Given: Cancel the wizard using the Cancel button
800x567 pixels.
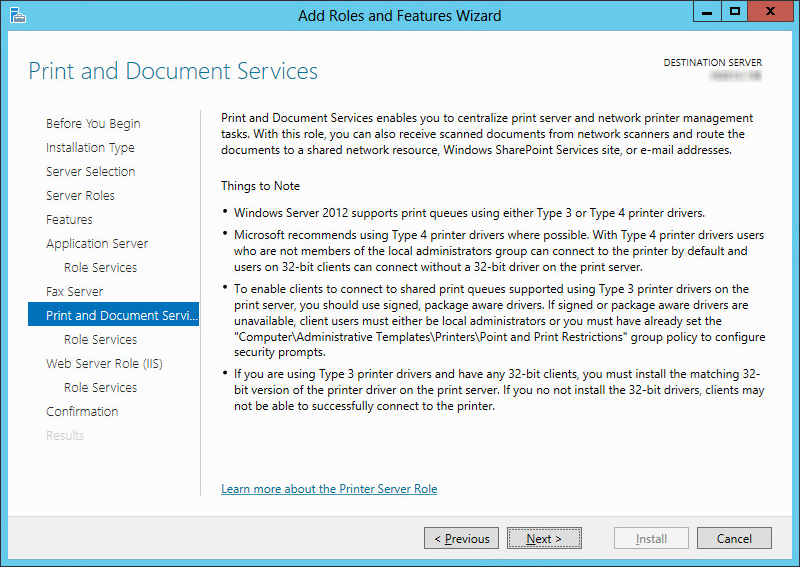Looking at the screenshot, I should pos(734,539).
